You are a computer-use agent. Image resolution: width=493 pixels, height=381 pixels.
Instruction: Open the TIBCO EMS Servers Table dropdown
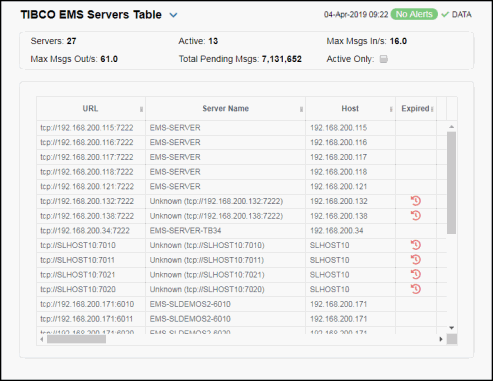tap(173, 15)
